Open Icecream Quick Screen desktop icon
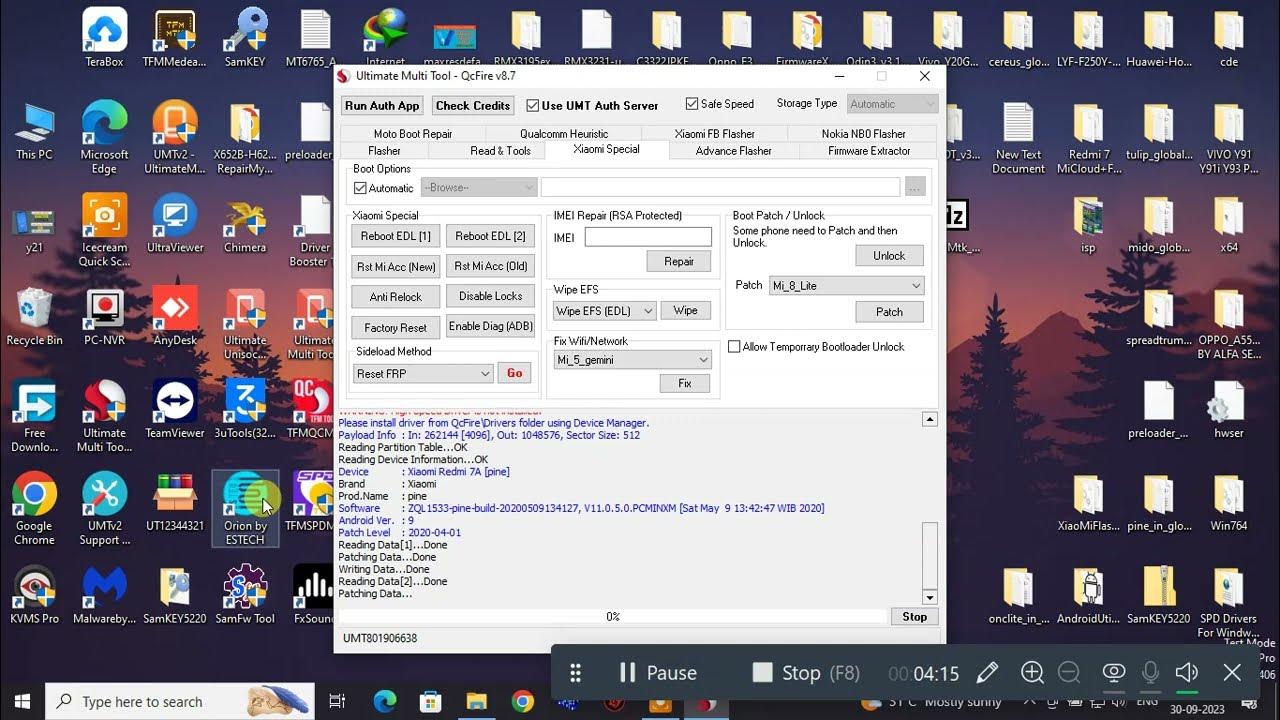1280x720 pixels. 104,230
